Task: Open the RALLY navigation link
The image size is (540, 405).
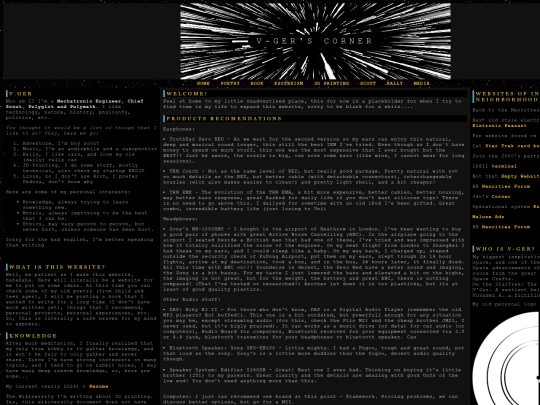Action: (395, 83)
